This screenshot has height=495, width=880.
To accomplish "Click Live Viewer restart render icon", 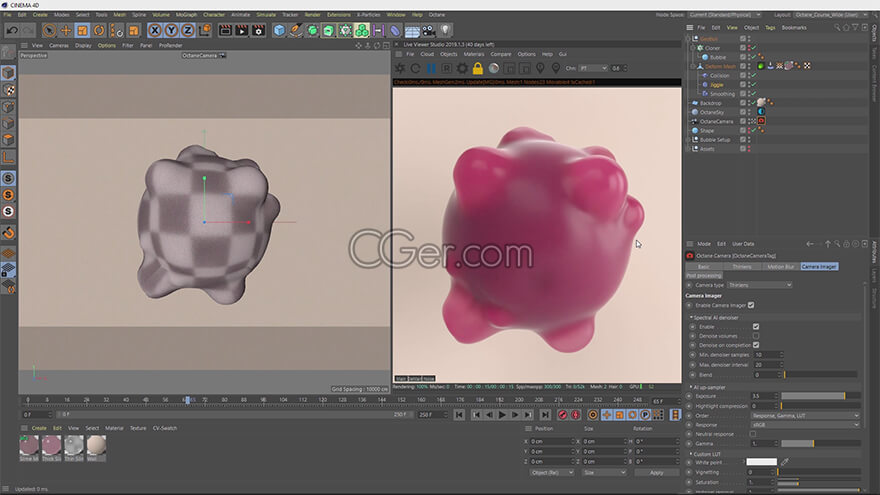I will pos(415,68).
